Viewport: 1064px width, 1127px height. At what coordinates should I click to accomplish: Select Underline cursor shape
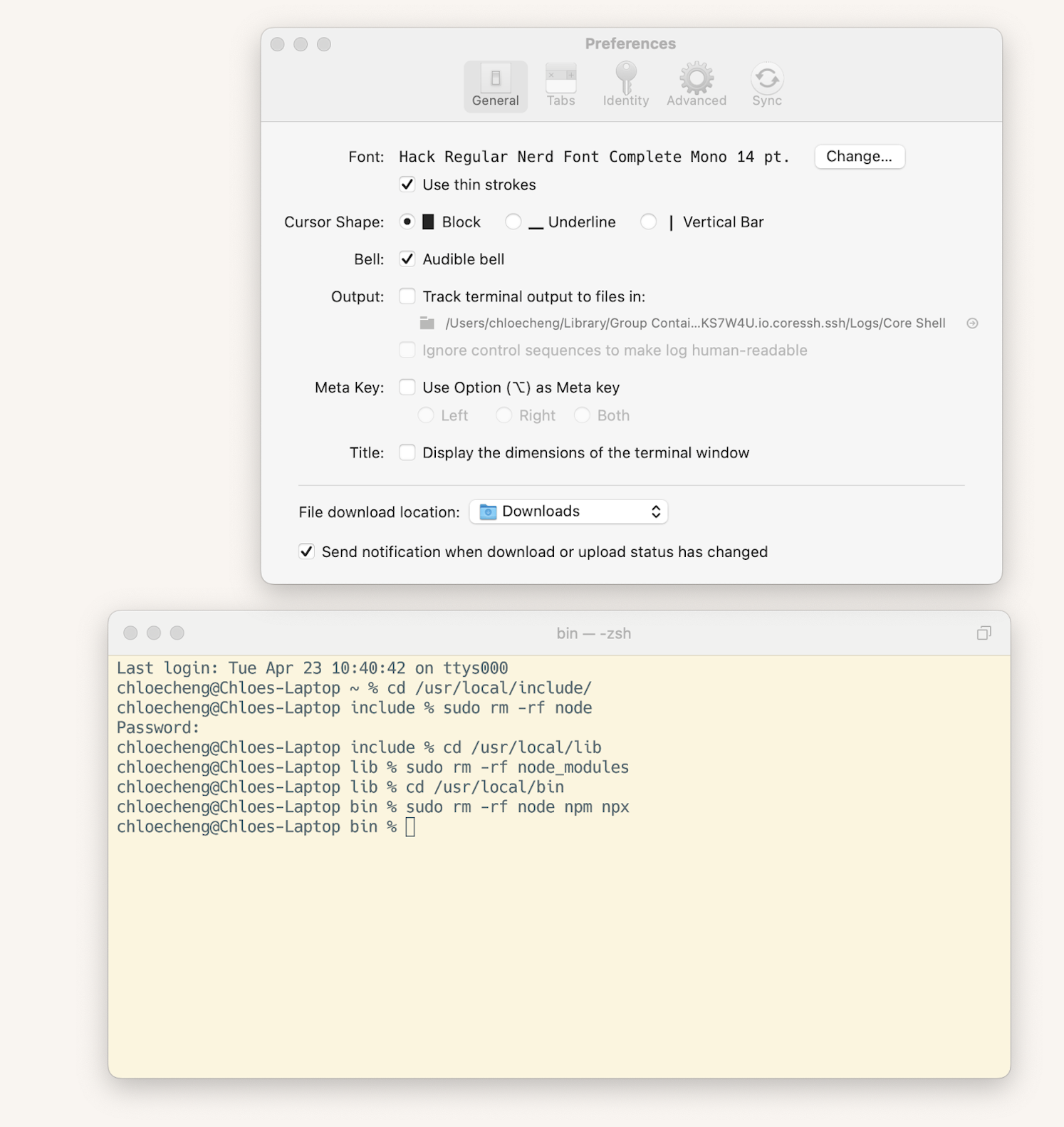513,222
